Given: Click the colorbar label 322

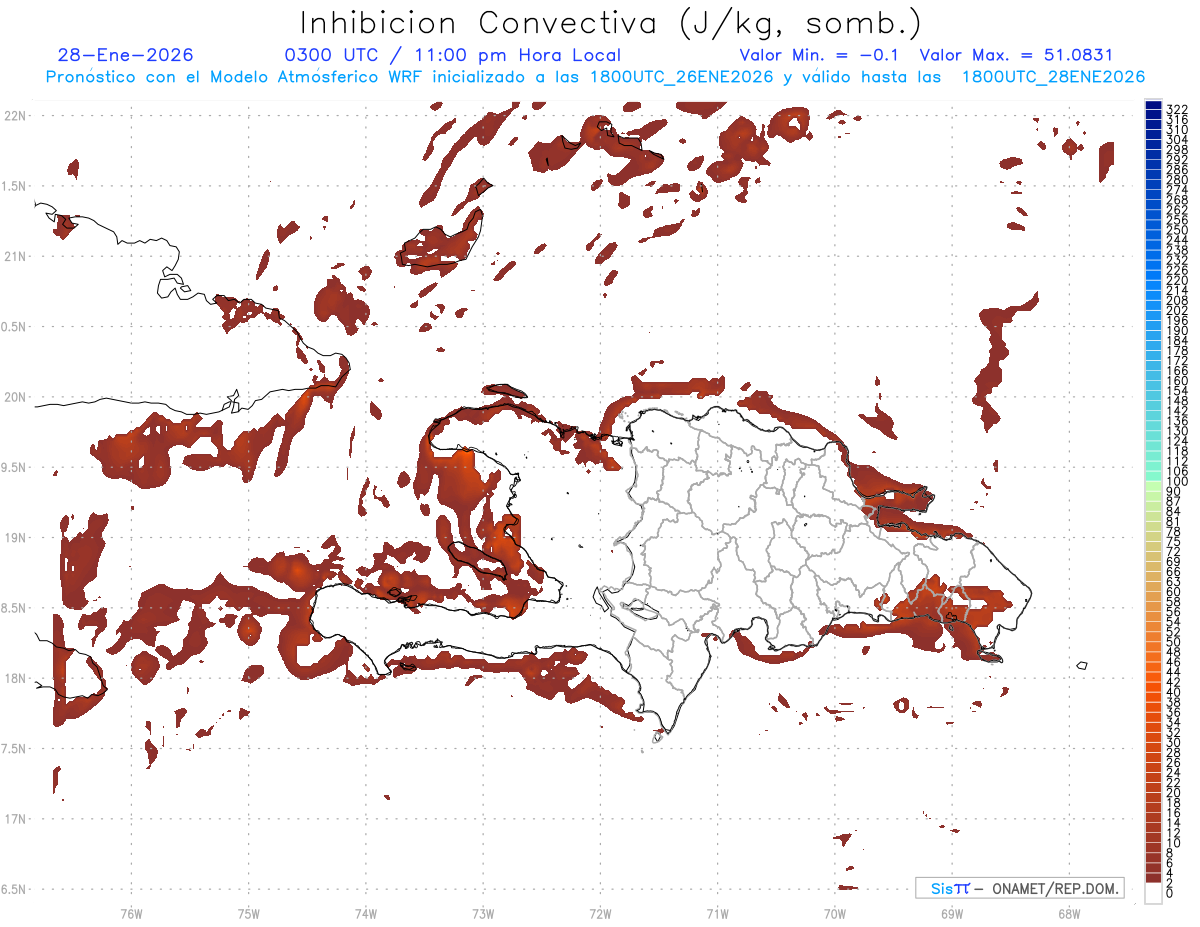Looking at the screenshot, I should click(x=1177, y=108).
